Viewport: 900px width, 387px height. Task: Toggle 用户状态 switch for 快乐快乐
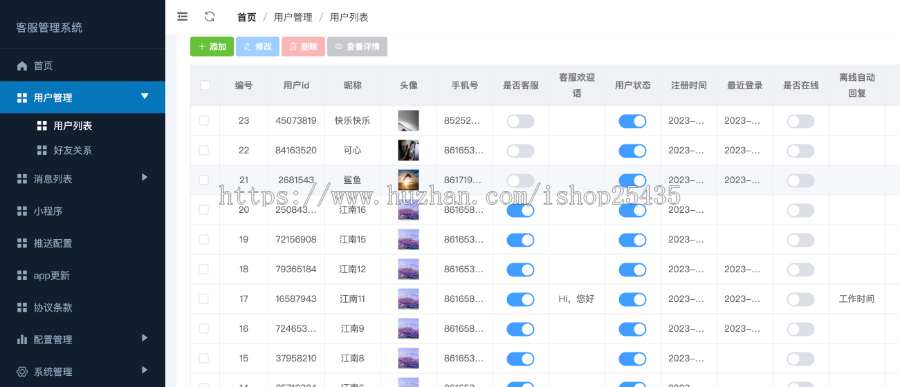click(633, 121)
